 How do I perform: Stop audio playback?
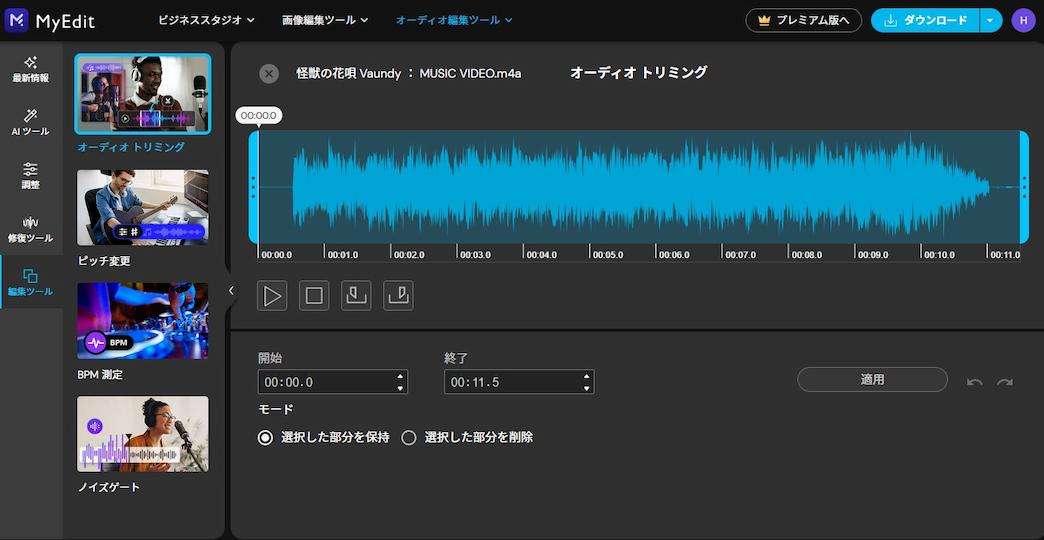[314, 296]
